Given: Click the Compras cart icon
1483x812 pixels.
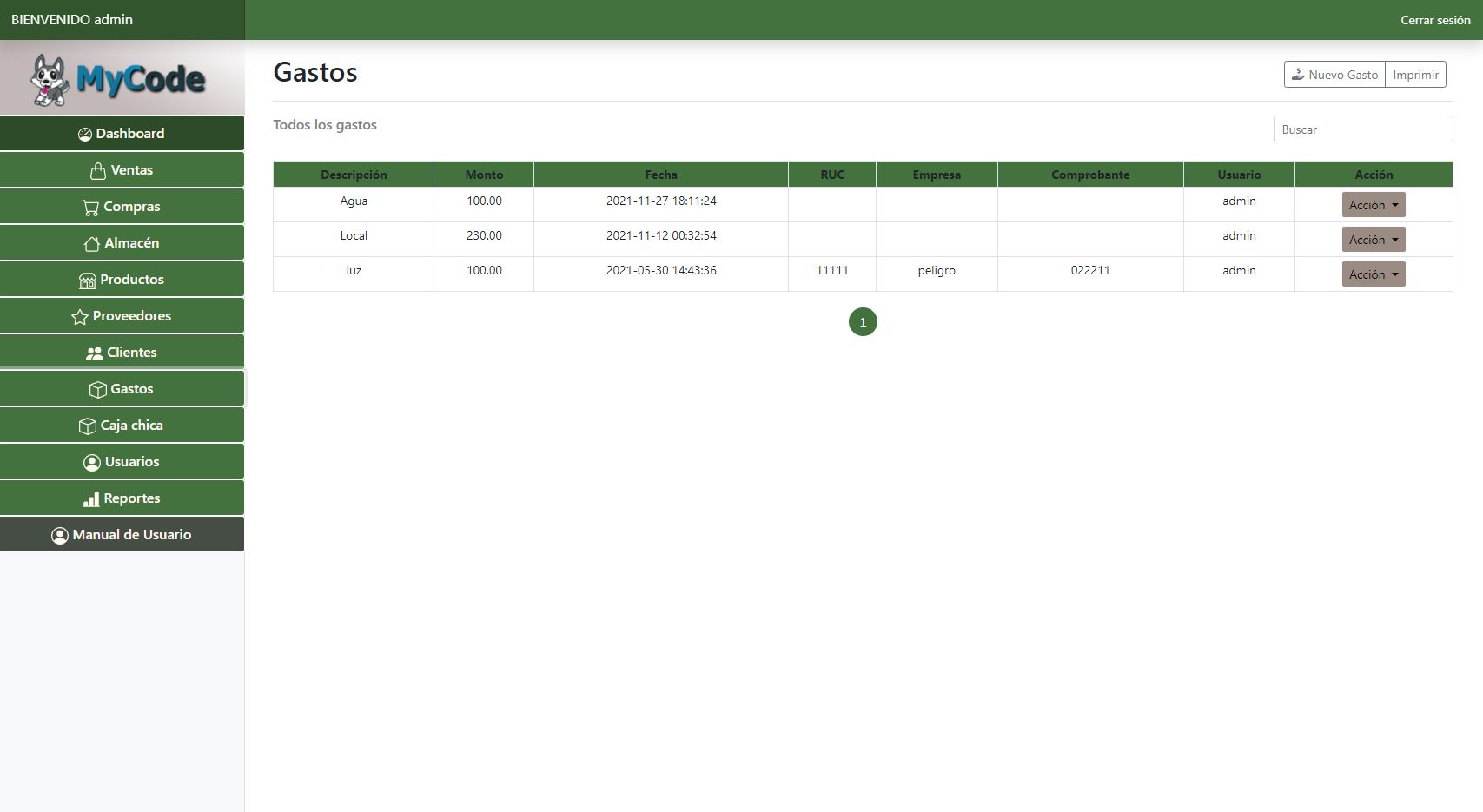Looking at the screenshot, I should tap(90, 208).
